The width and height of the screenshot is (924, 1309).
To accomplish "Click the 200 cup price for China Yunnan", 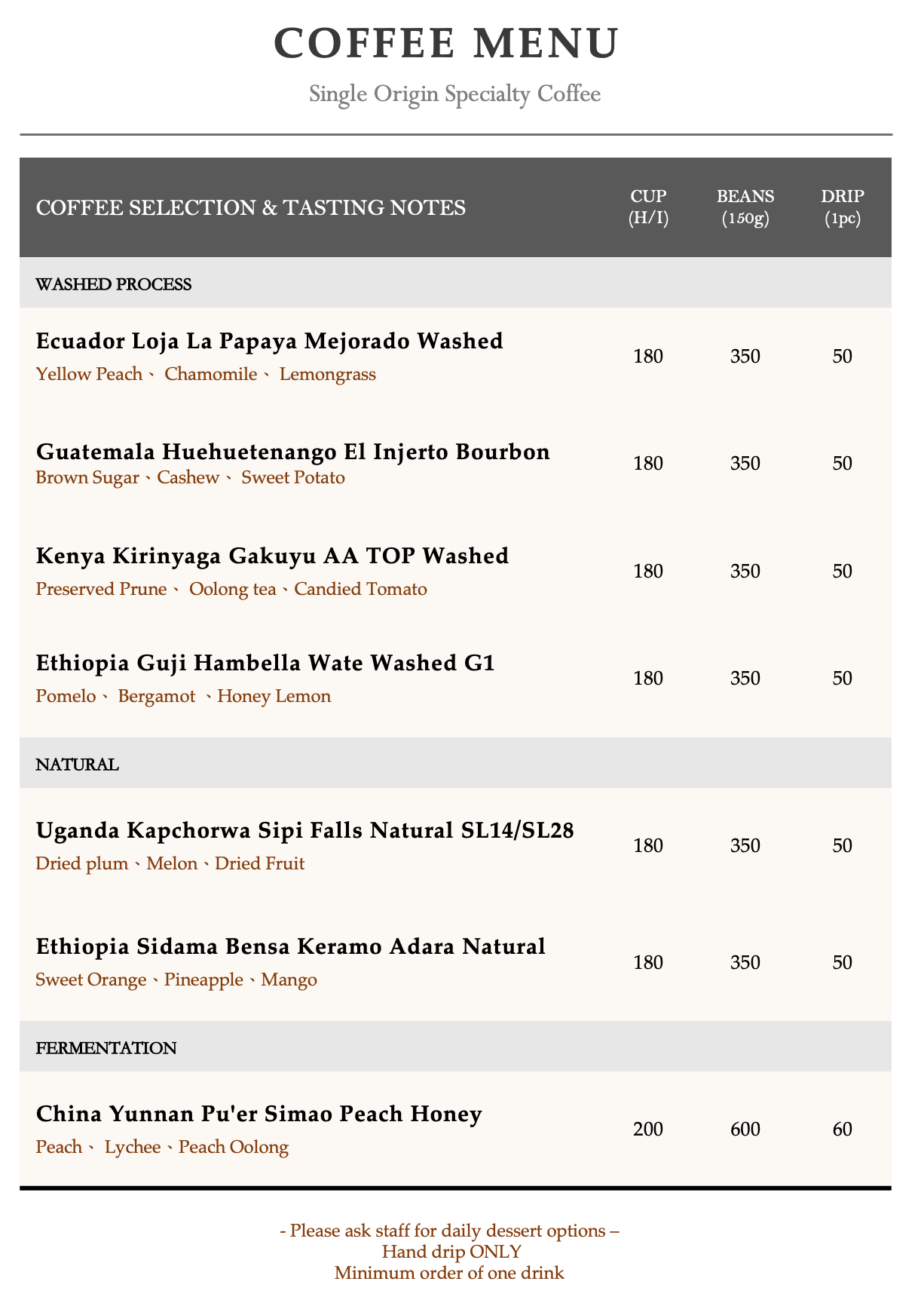I will point(648,1130).
